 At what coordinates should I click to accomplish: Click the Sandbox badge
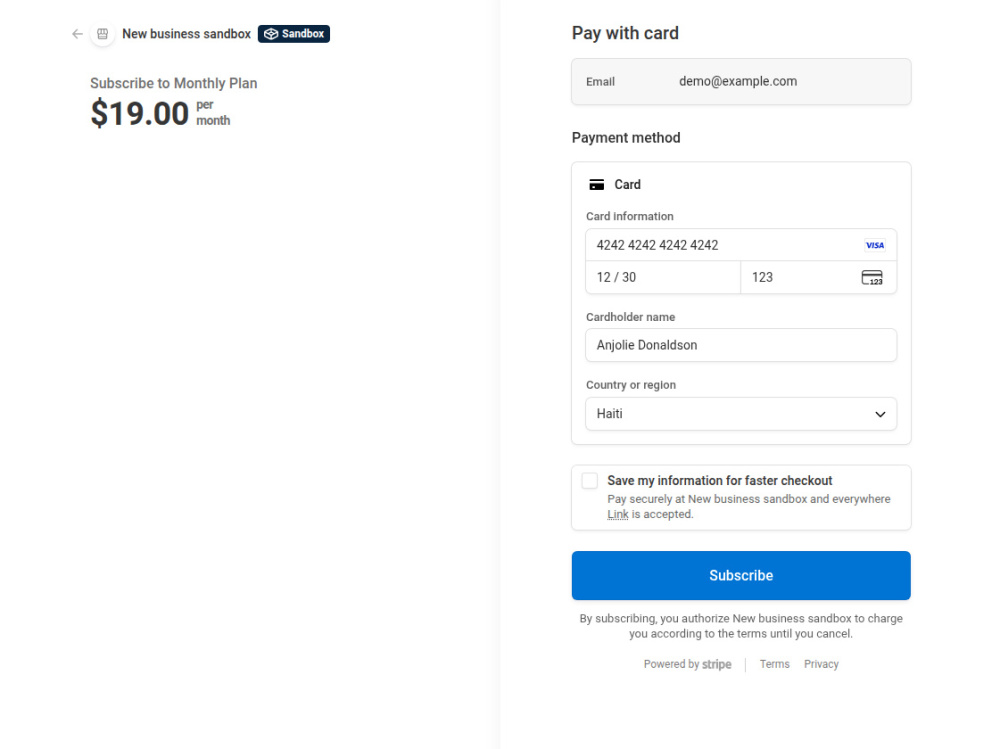(293, 34)
